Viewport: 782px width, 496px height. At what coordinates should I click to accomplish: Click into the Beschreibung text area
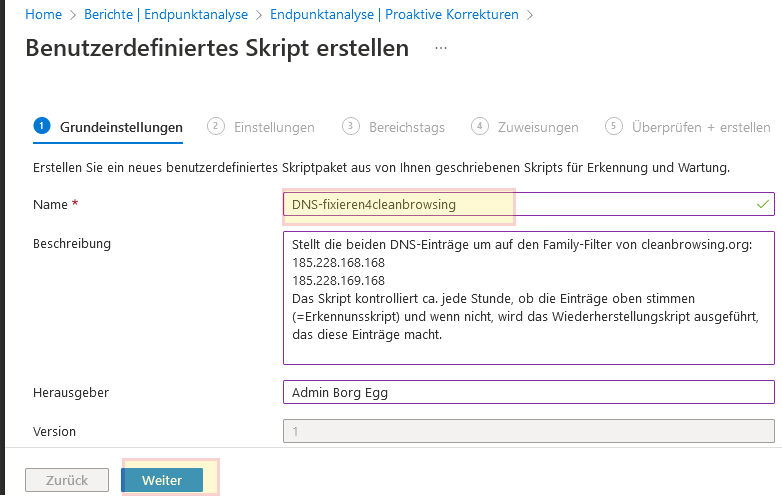point(529,299)
